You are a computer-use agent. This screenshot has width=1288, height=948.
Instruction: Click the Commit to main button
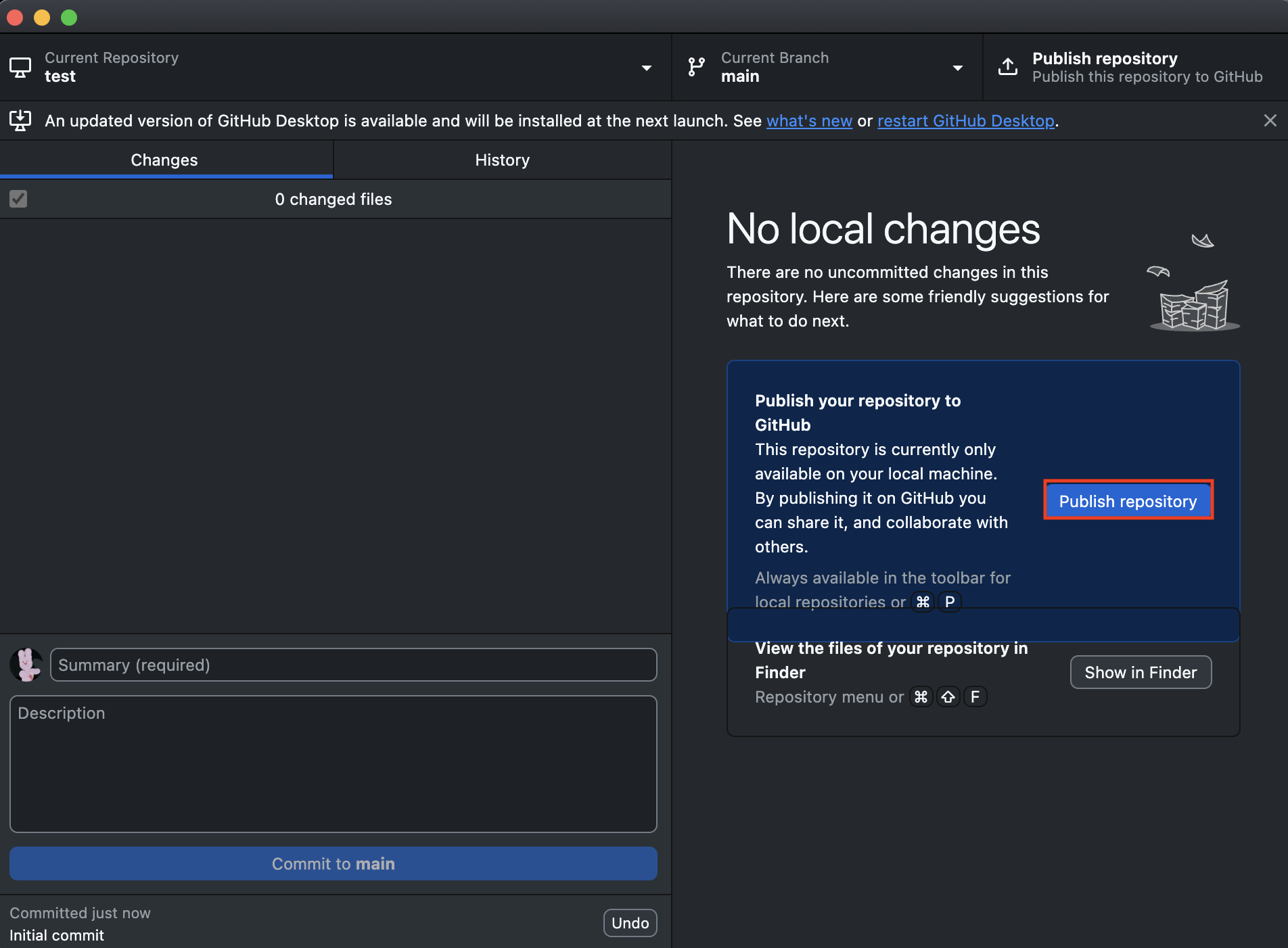point(333,863)
